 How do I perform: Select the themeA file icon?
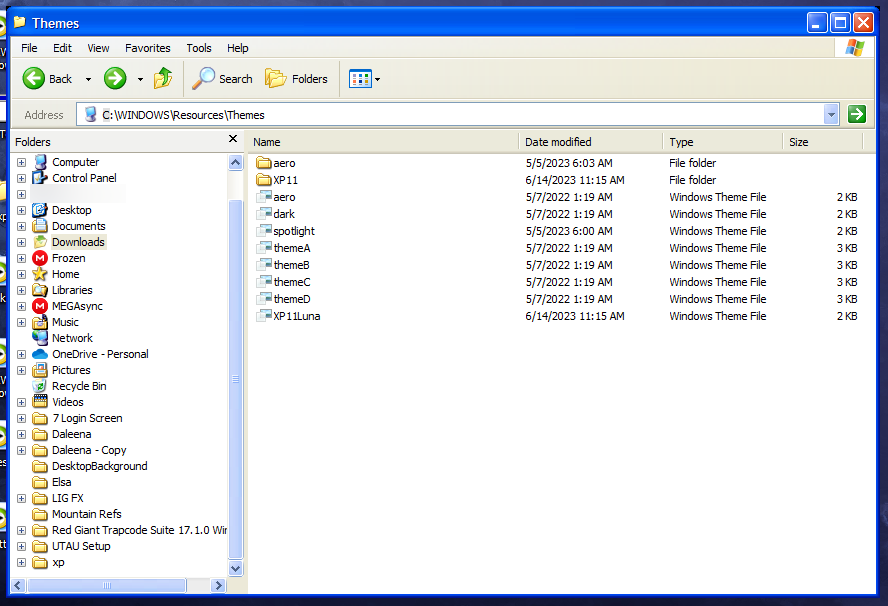pyautogui.click(x=263, y=248)
